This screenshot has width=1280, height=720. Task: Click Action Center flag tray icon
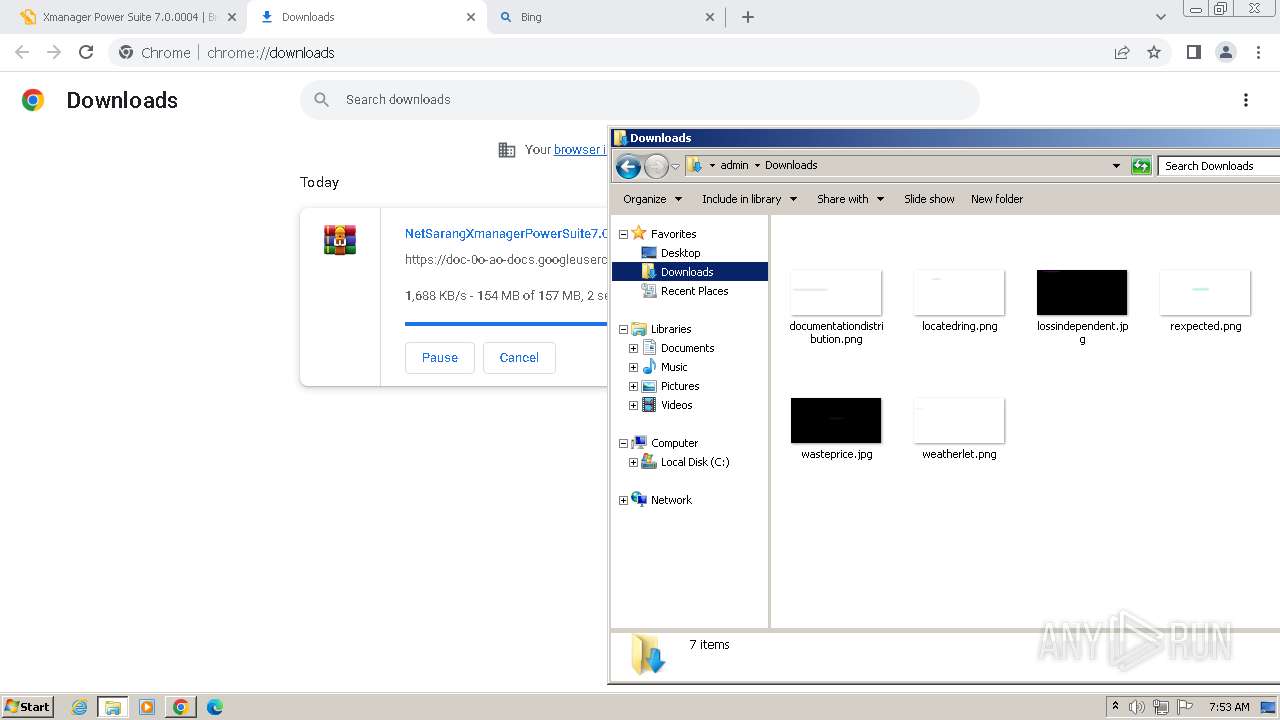1185,707
